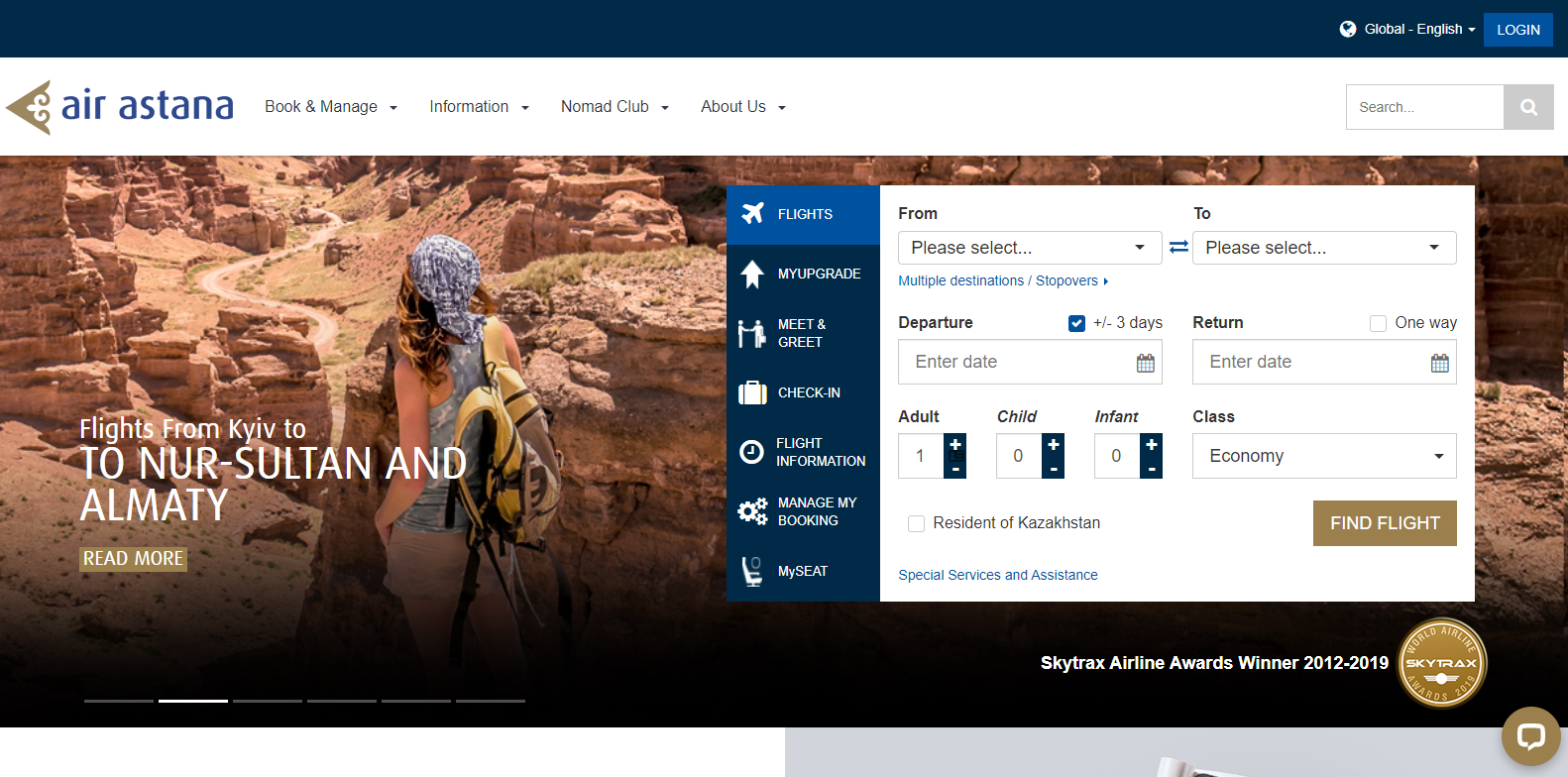Image resolution: width=1568 pixels, height=777 pixels.
Task: Enable the One way checkbox
Action: pos(1378,323)
